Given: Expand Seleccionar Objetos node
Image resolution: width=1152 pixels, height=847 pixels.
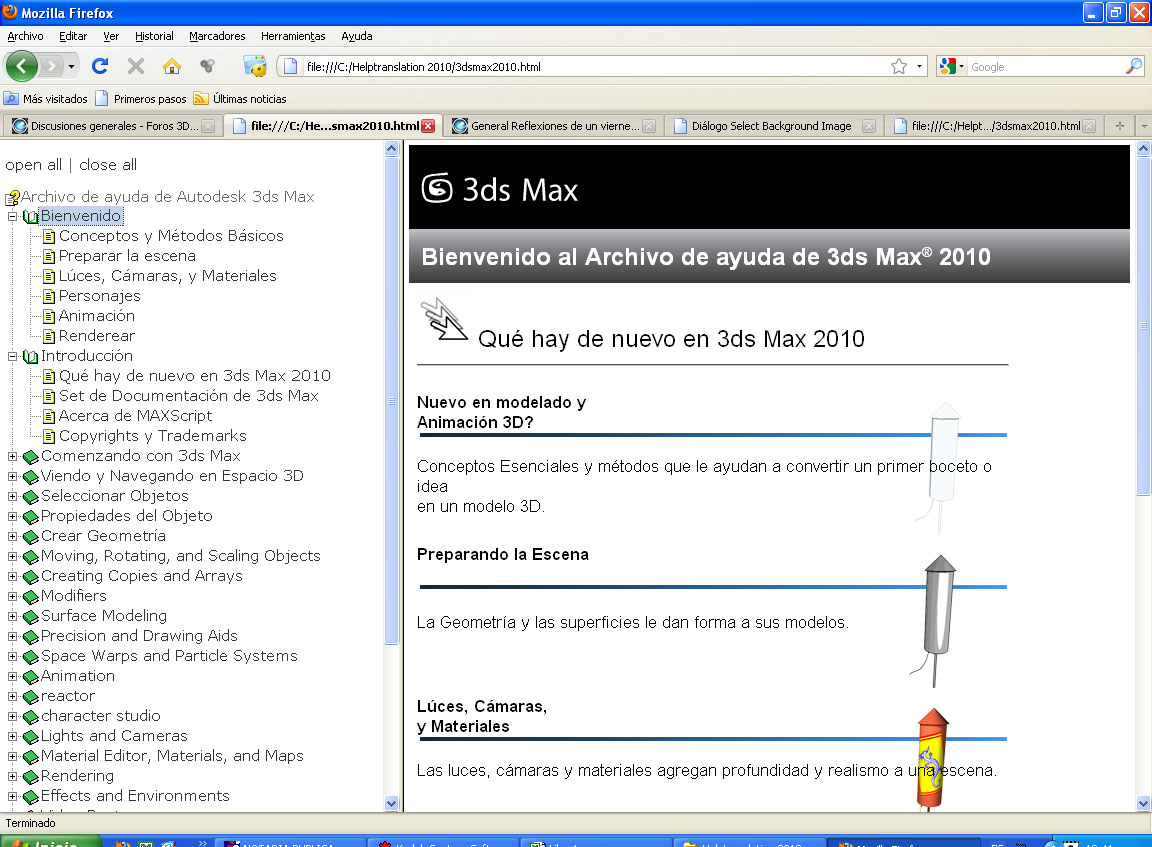Looking at the screenshot, I should 12,496.
